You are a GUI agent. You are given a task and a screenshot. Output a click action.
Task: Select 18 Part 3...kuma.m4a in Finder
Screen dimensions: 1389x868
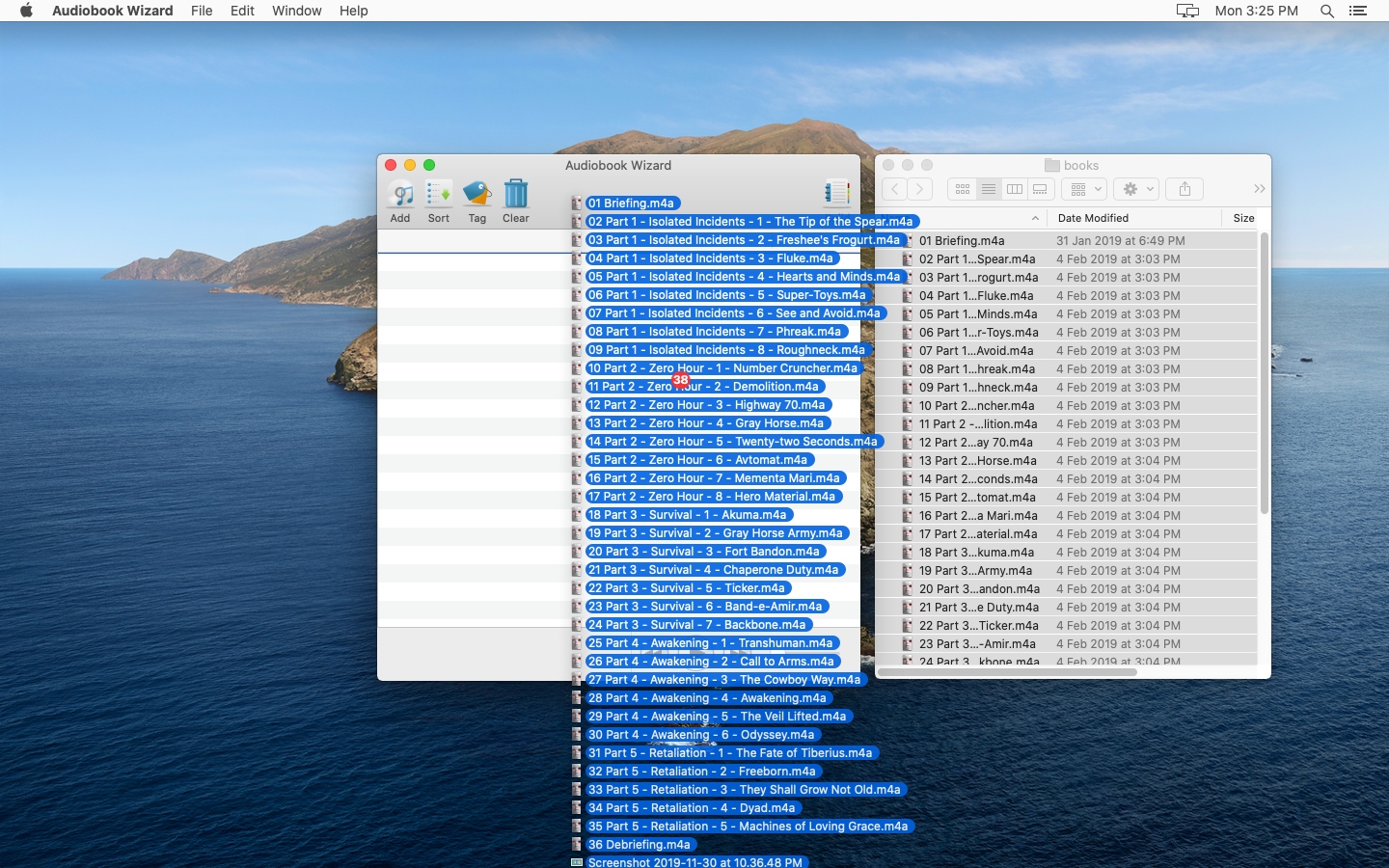976,553
